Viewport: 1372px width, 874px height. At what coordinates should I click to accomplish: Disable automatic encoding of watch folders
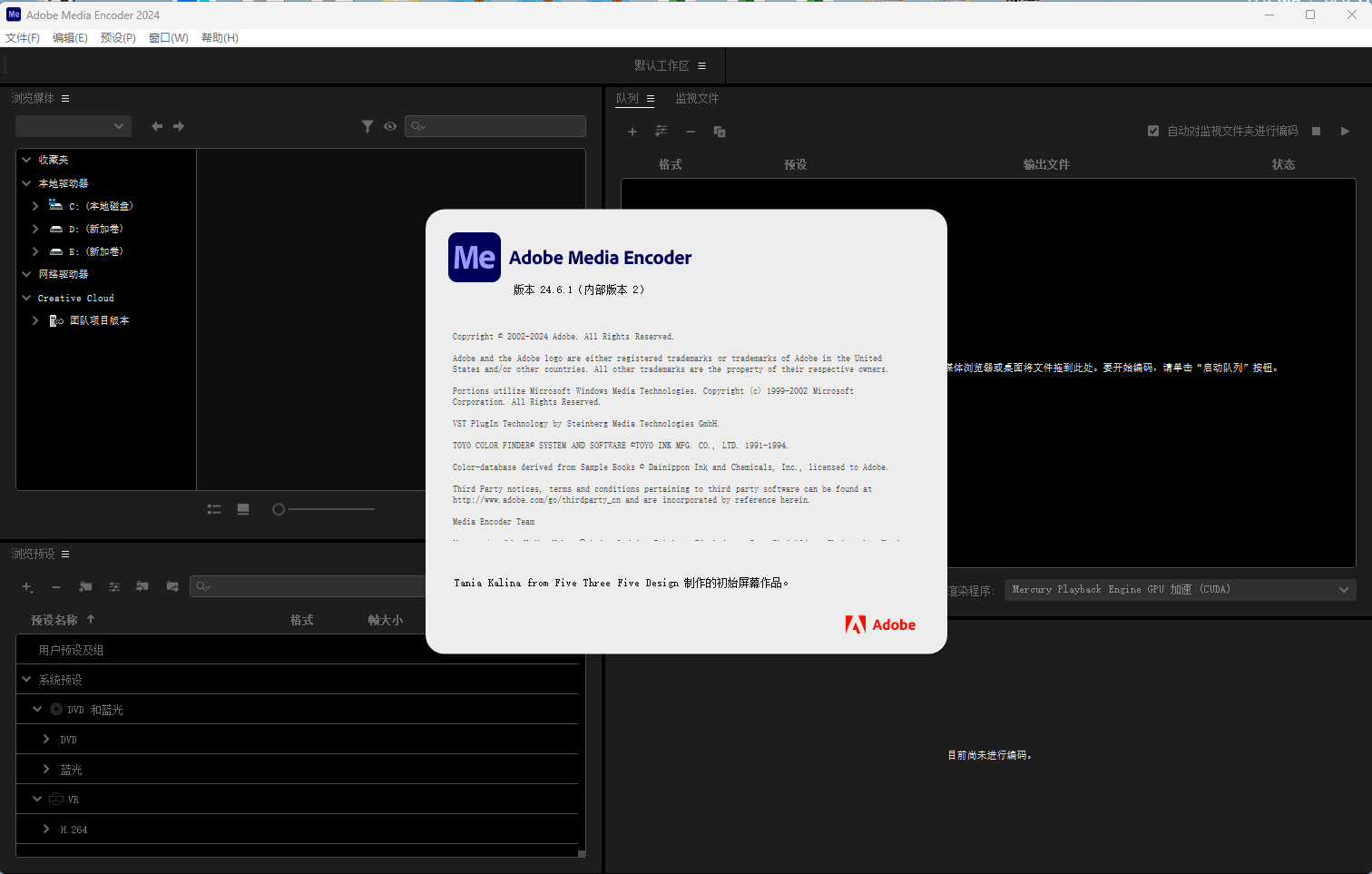point(1153,130)
